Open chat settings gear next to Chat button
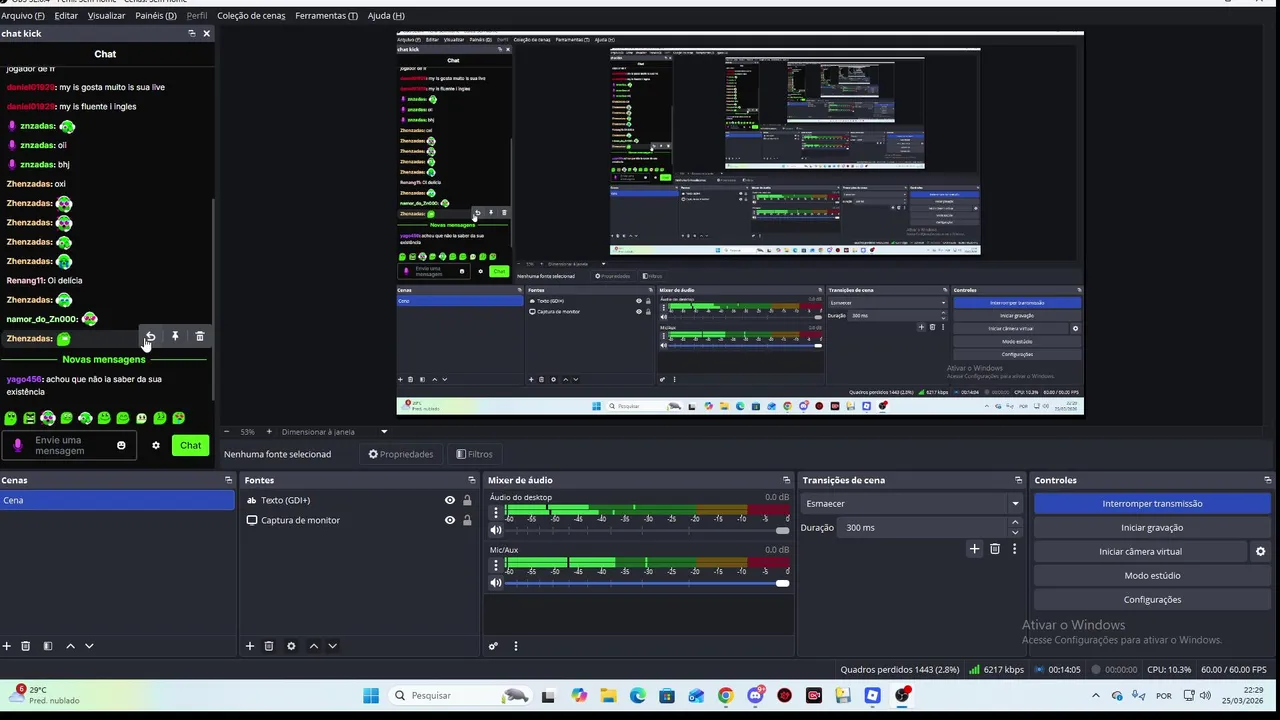This screenshot has width=1280, height=720. coord(156,445)
